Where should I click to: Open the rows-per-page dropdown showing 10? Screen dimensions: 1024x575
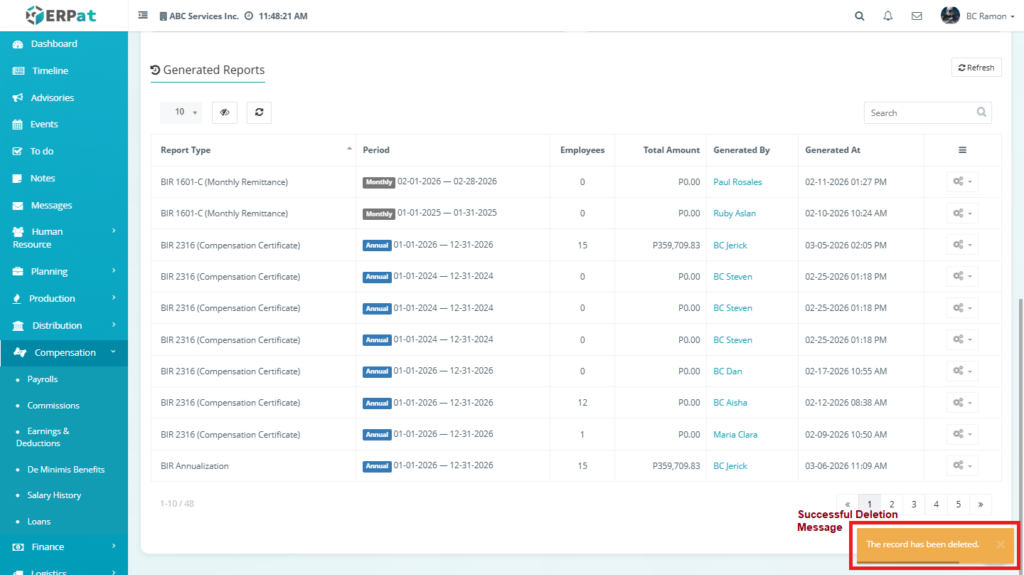tap(181, 113)
